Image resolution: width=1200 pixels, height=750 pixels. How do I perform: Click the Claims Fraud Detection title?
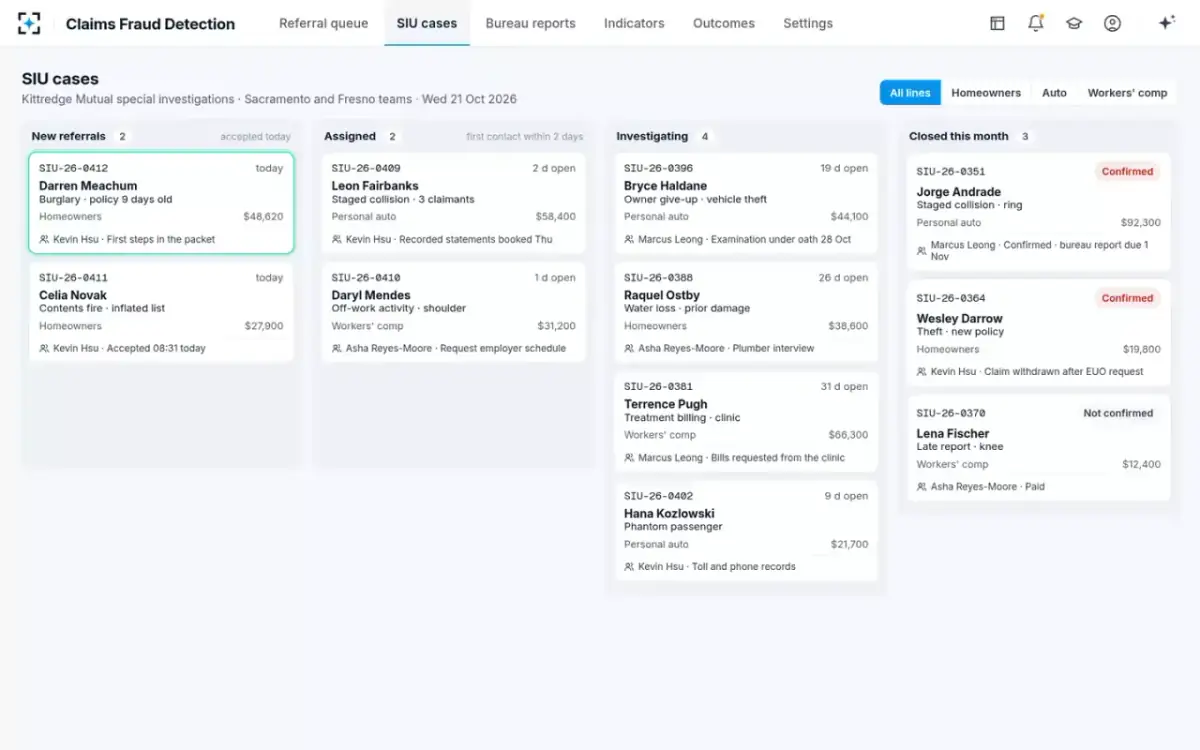[150, 24]
